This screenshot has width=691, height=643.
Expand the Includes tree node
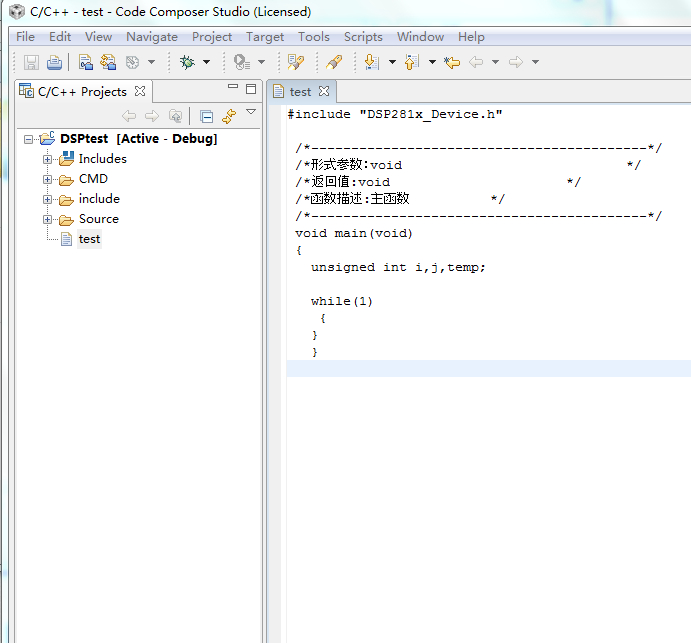47,160
